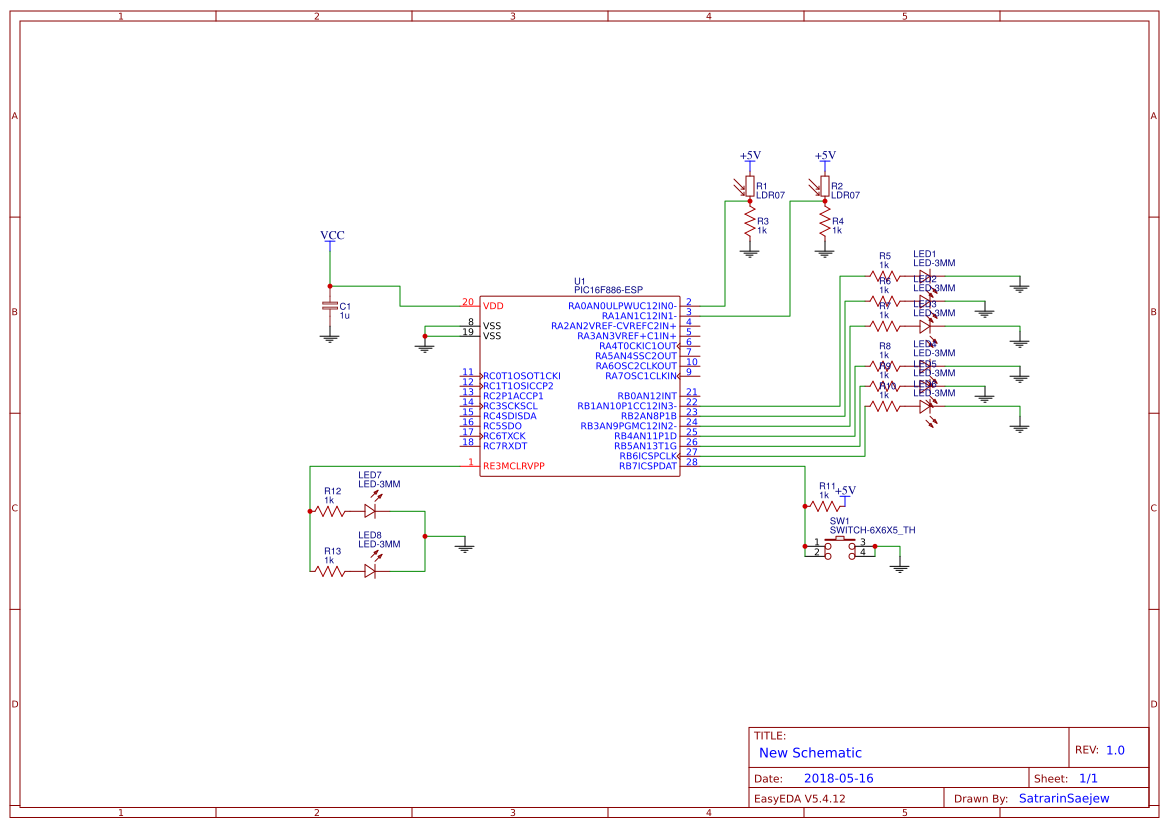The height and width of the screenshot is (828, 1169).
Task: Select the PIC16F886-ESP part name text
Action: 608,290
